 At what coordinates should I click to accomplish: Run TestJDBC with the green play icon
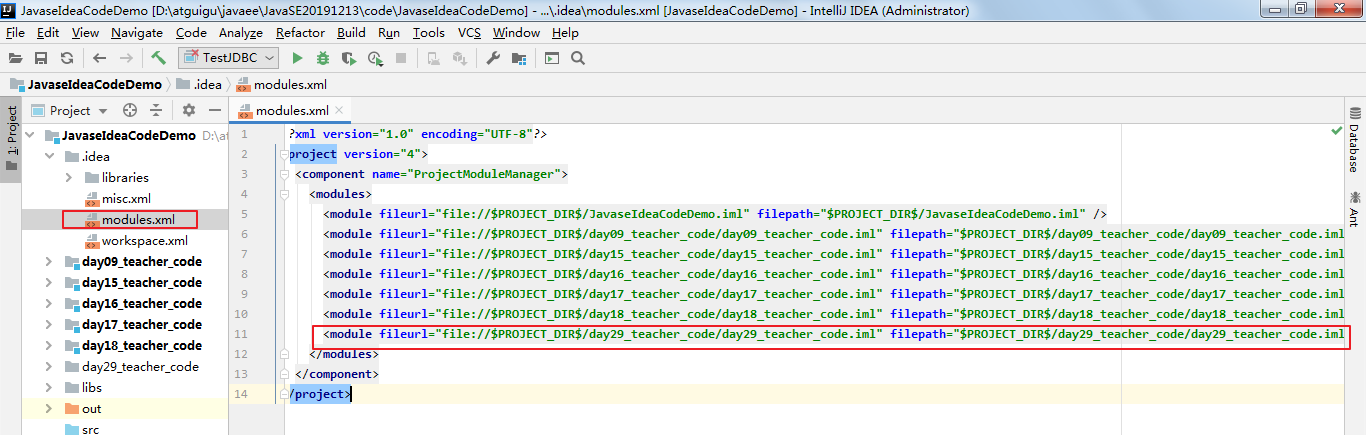pyautogui.click(x=297, y=58)
